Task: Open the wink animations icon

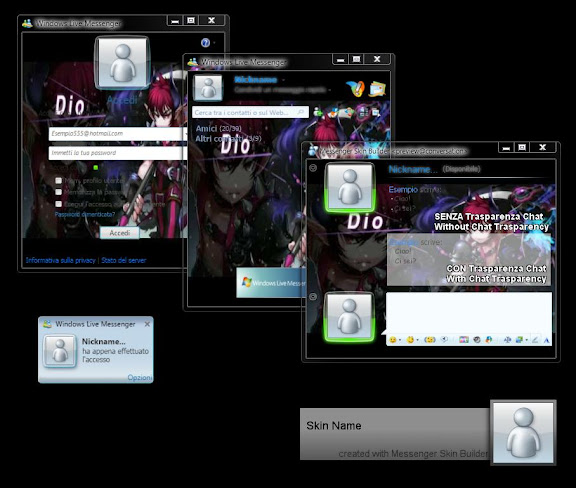Action: coord(410,340)
